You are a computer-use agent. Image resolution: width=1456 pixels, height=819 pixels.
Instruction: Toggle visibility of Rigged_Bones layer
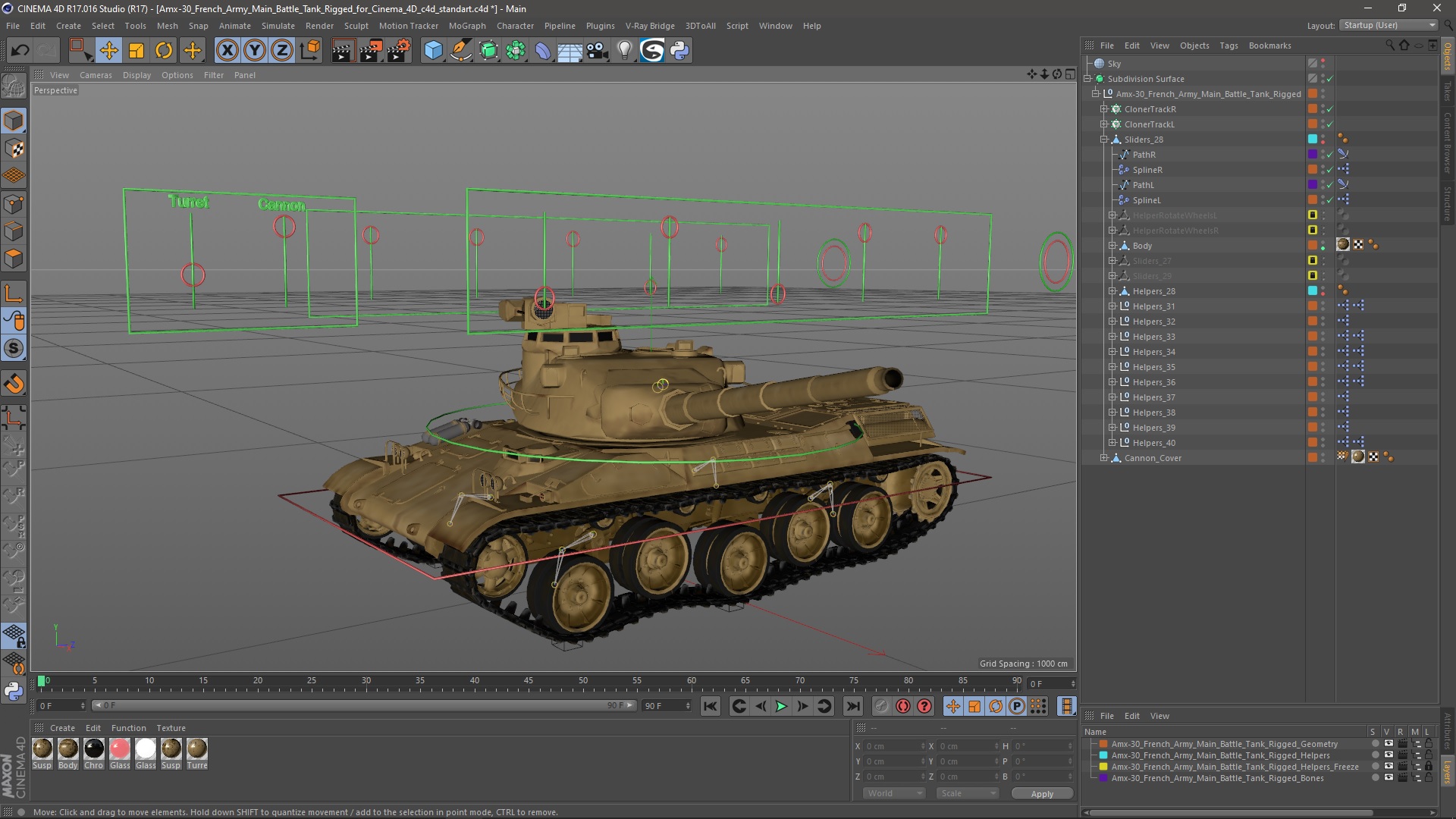tap(1388, 778)
